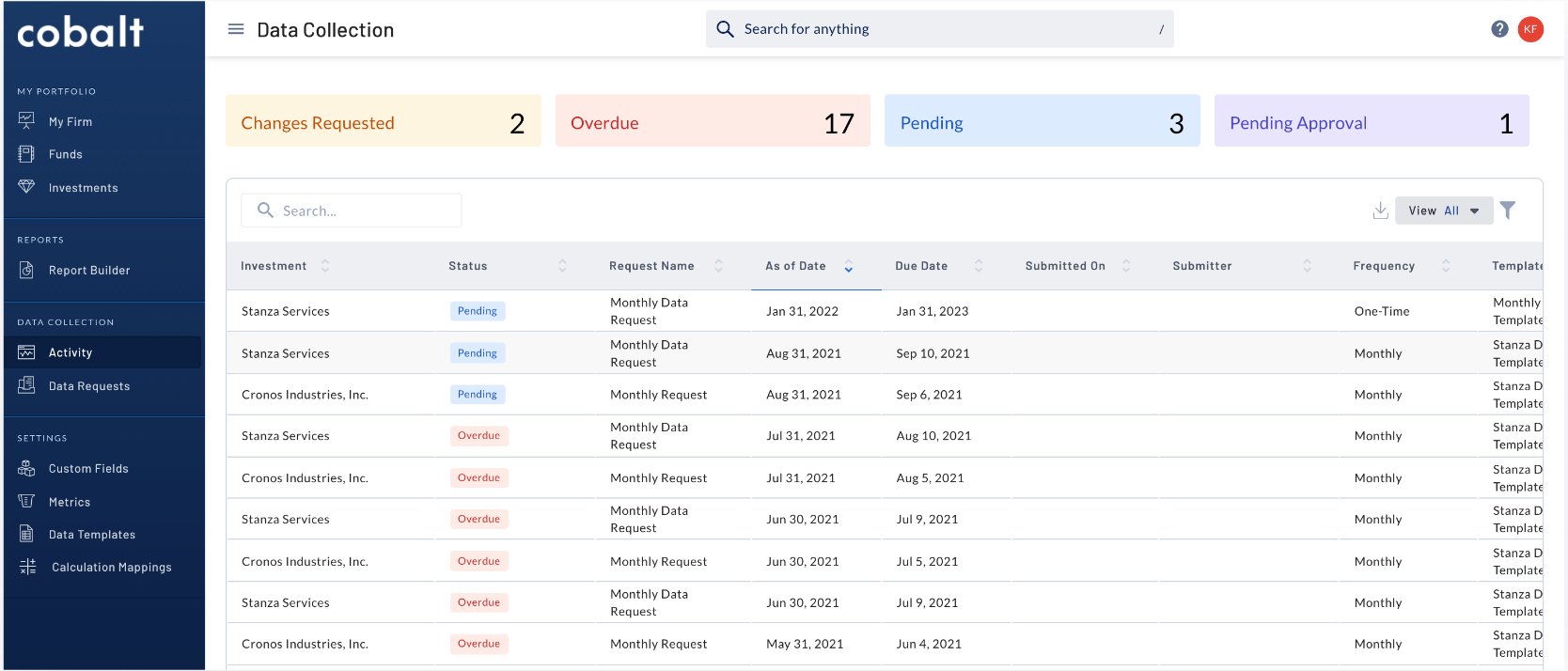Open the help question mark icon
The width and height of the screenshot is (1568, 671).
(1499, 29)
